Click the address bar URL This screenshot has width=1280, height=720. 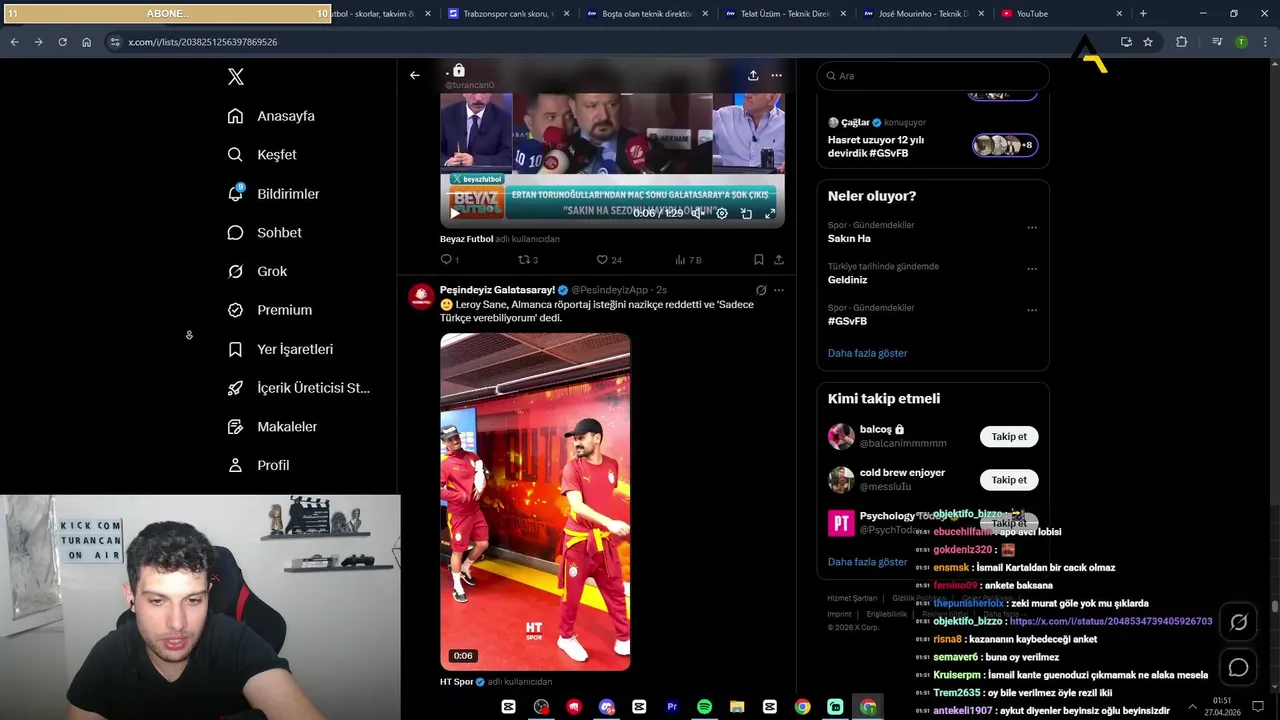click(x=203, y=42)
